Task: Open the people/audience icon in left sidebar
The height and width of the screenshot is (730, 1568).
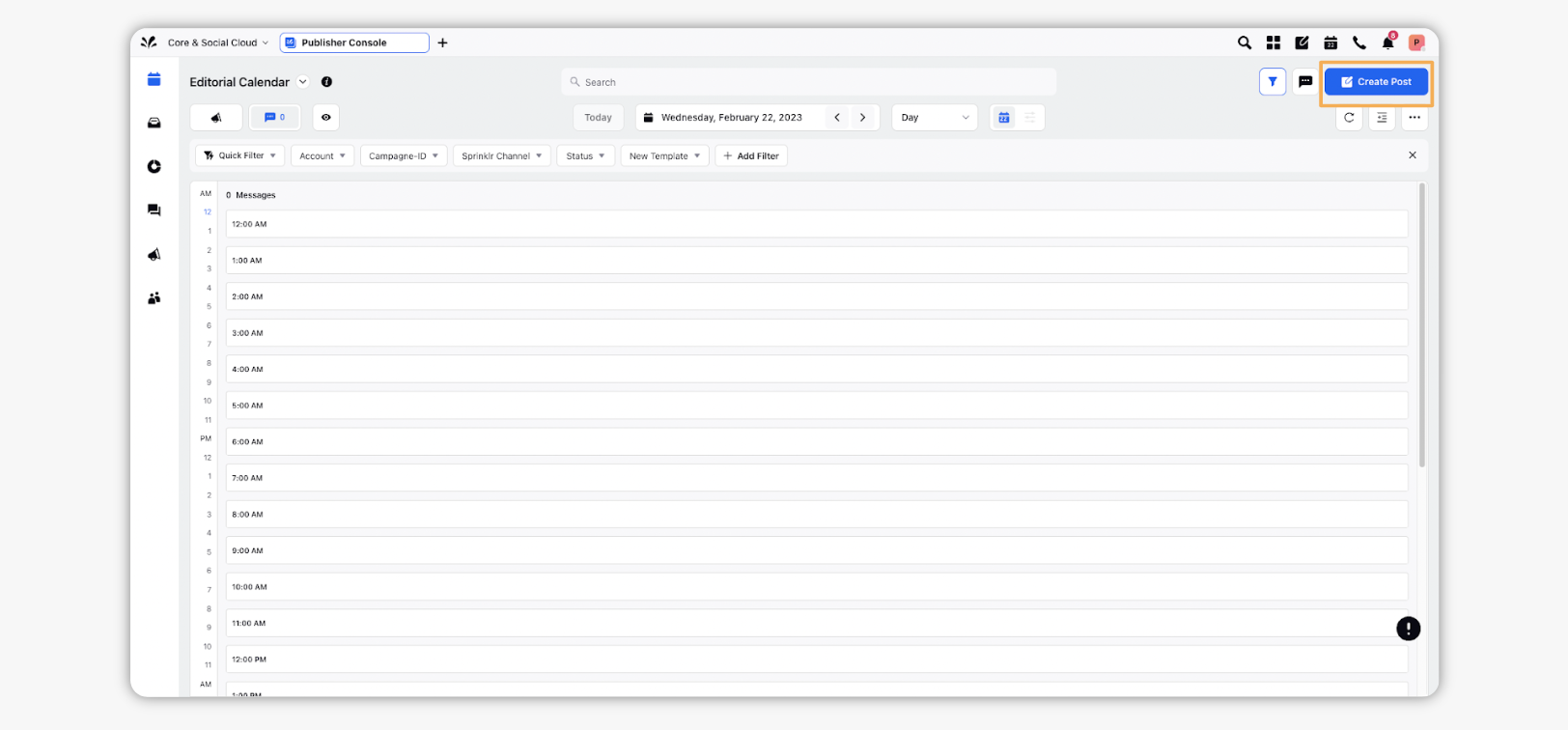Action: (154, 298)
